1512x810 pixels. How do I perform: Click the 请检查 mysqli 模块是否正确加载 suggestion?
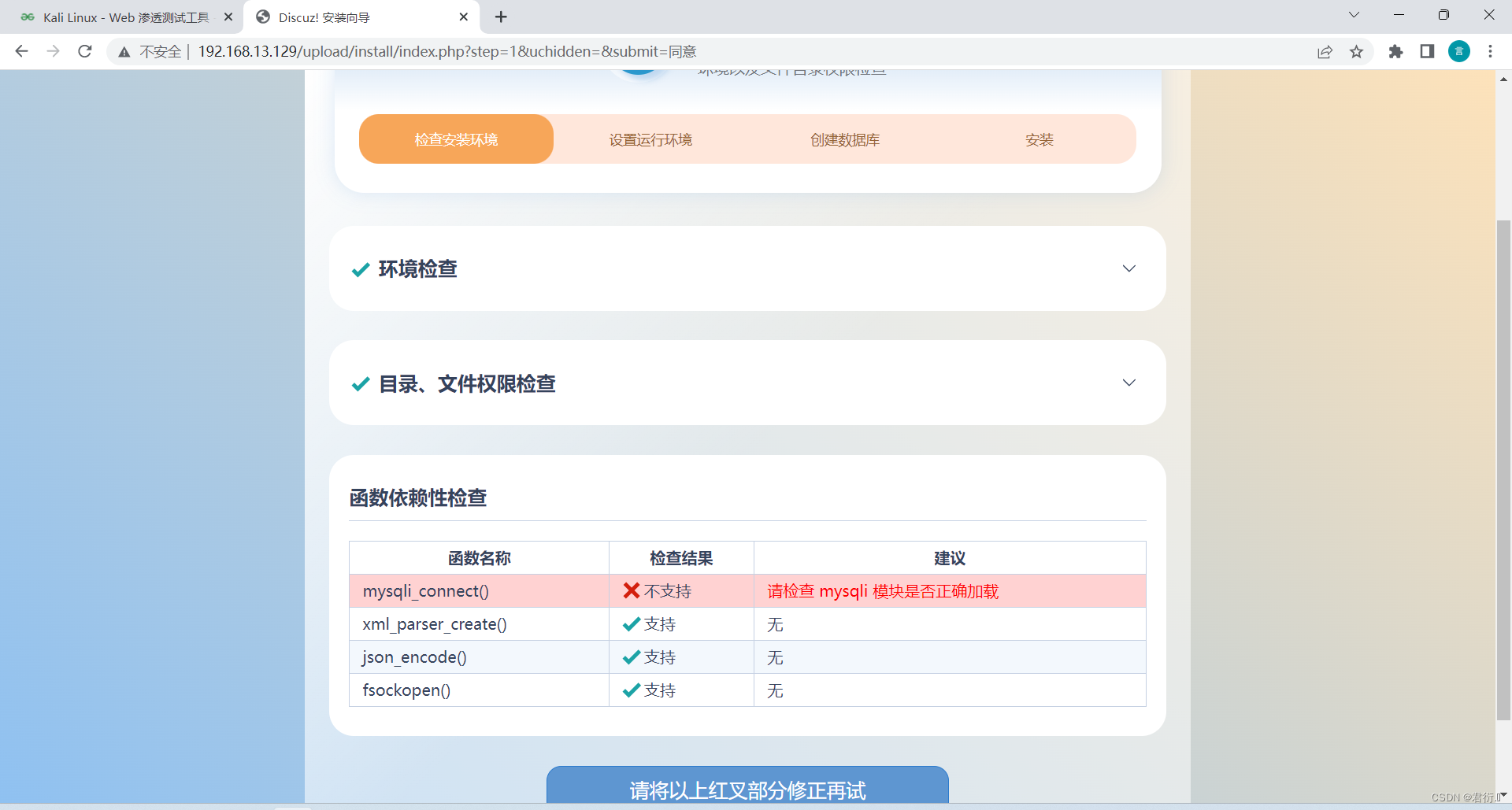[883, 591]
